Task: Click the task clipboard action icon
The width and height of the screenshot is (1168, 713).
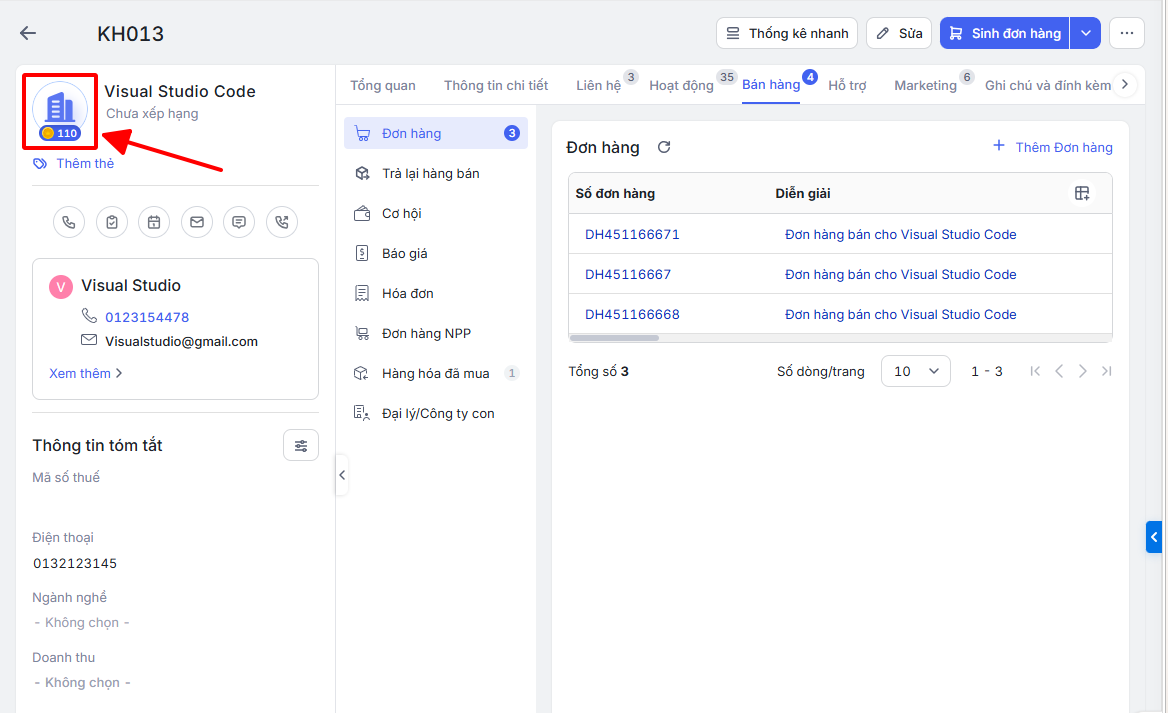Action: tap(112, 222)
